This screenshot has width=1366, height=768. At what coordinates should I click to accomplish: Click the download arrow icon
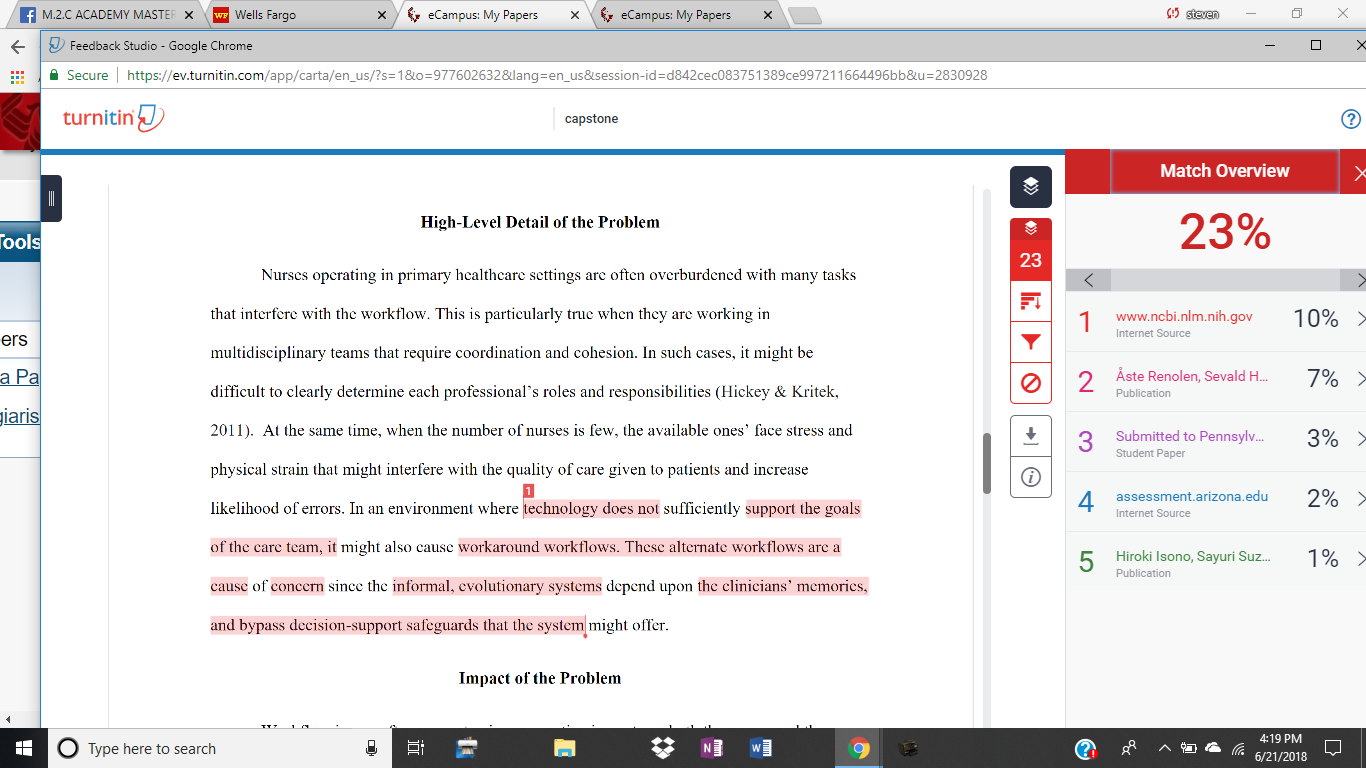(1031, 436)
